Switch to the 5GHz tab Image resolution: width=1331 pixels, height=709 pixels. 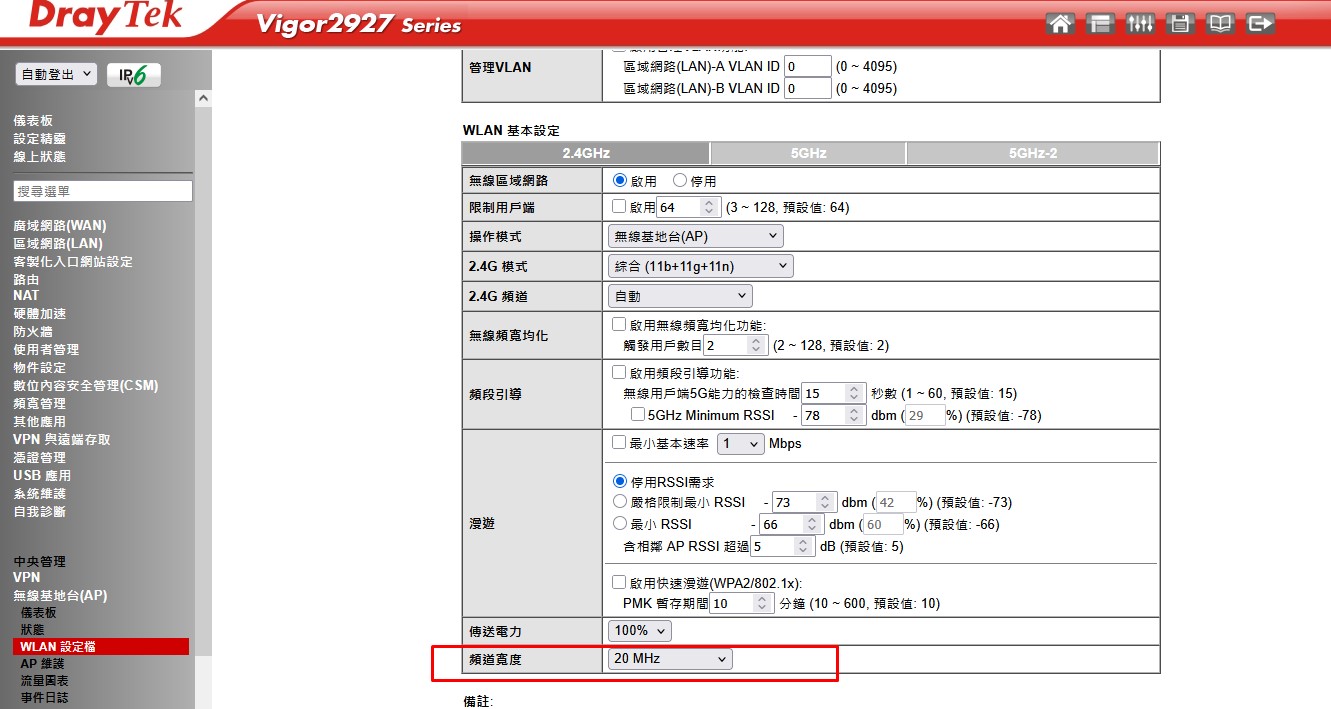pos(807,153)
